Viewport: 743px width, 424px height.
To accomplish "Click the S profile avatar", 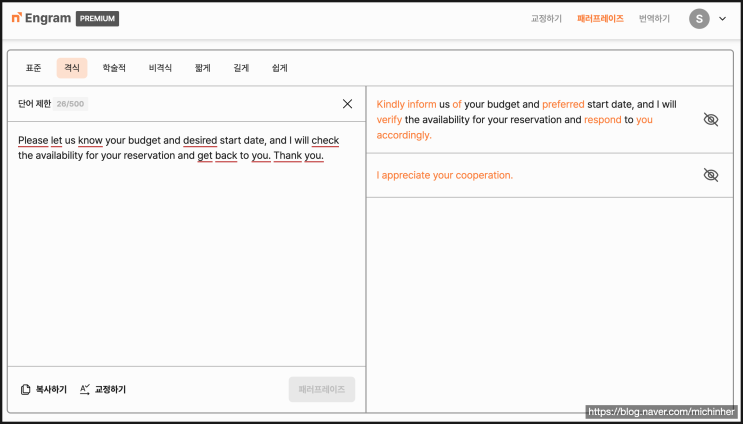I will [x=699, y=19].
